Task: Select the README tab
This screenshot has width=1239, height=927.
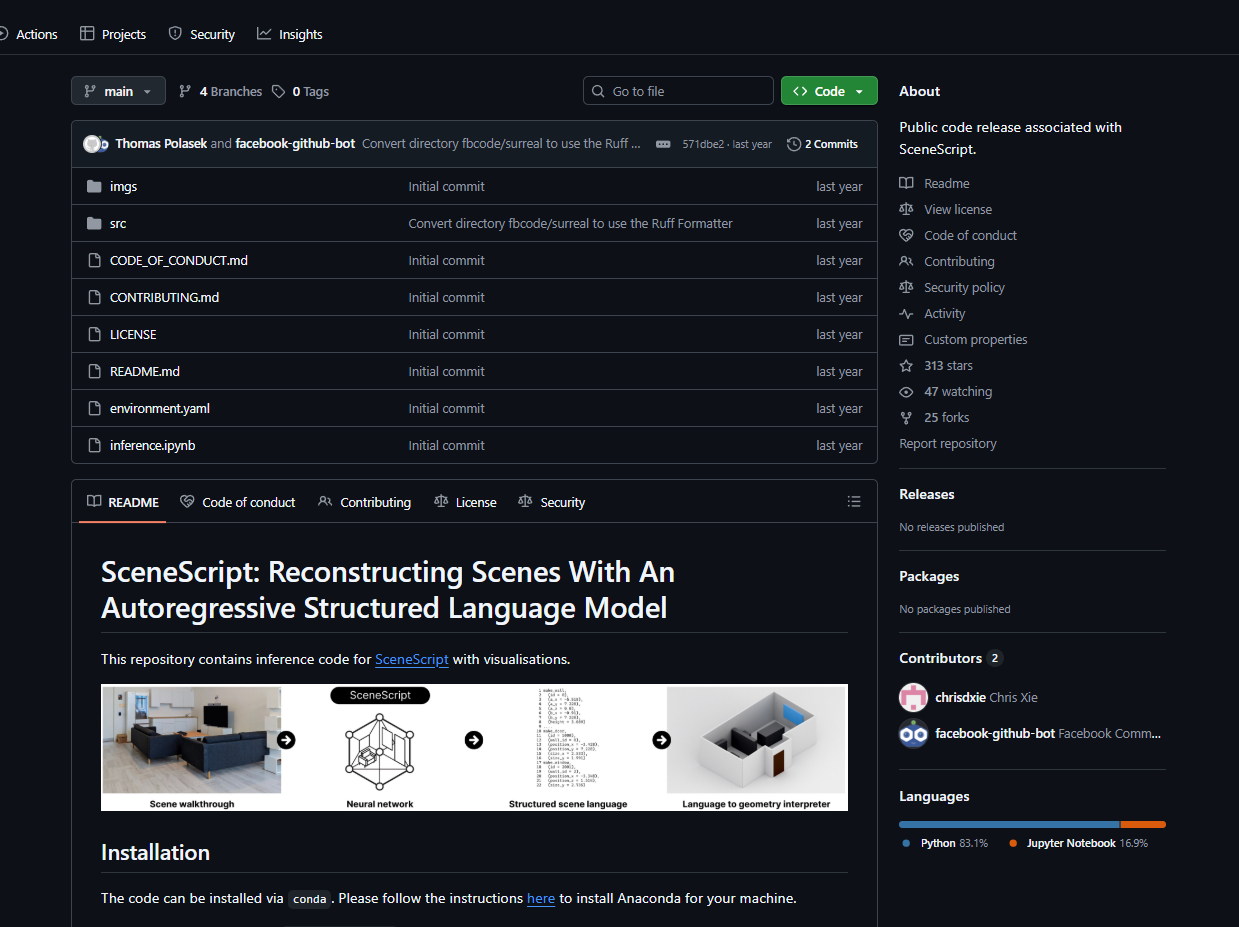Action: (x=123, y=502)
